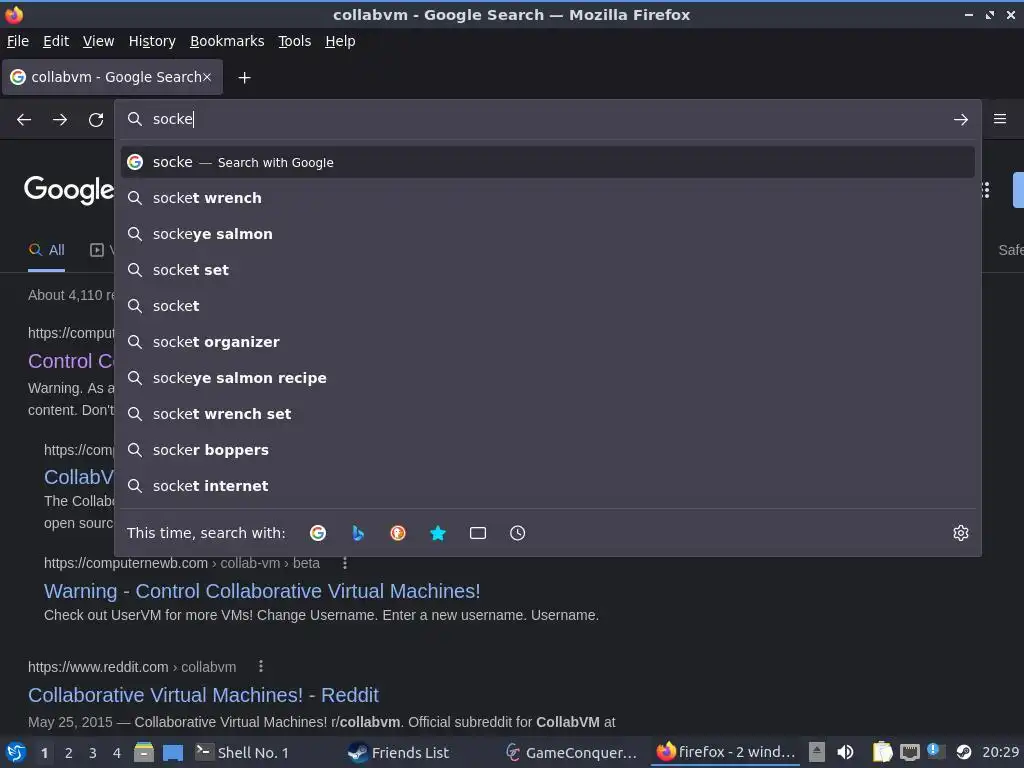Image resolution: width=1024 pixels, height=768 pixels.
Task: Search this time with DuckDuckGo icon
Action: pos(398,533)
